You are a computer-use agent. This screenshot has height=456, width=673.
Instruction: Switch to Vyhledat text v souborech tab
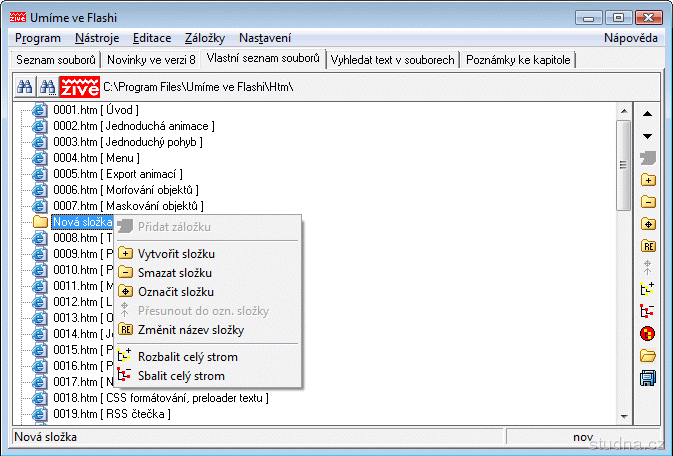tap(392, 60)
